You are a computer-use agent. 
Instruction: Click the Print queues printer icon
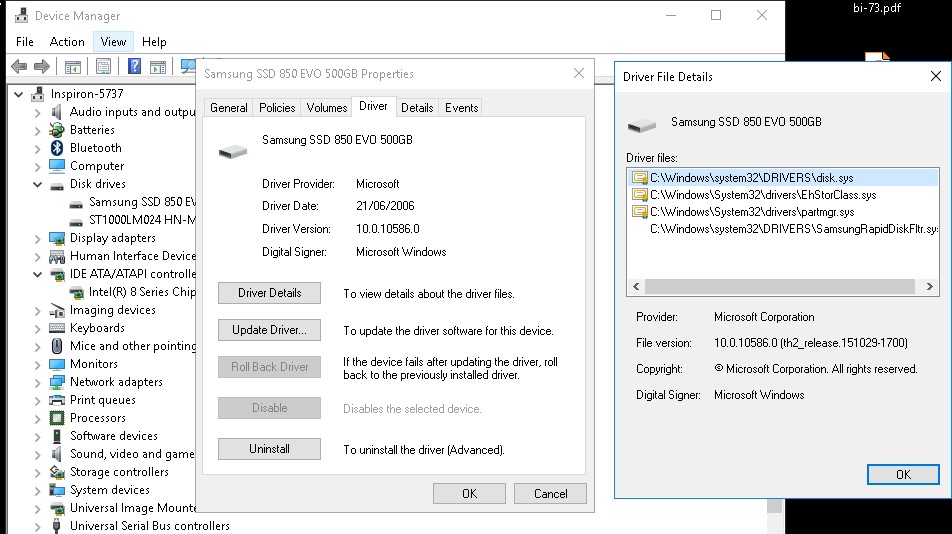57,400
